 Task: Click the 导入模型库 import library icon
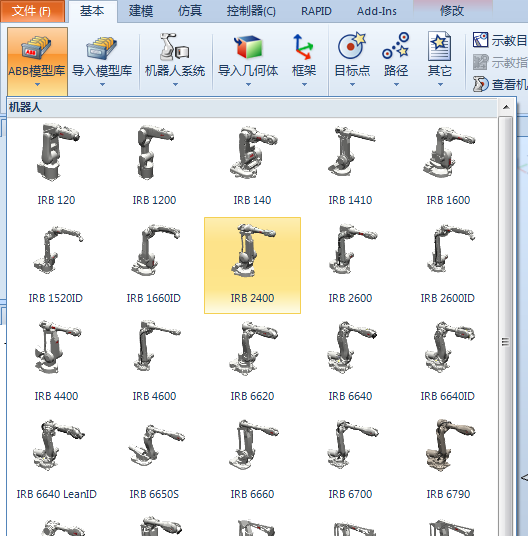tap(102, 48)
